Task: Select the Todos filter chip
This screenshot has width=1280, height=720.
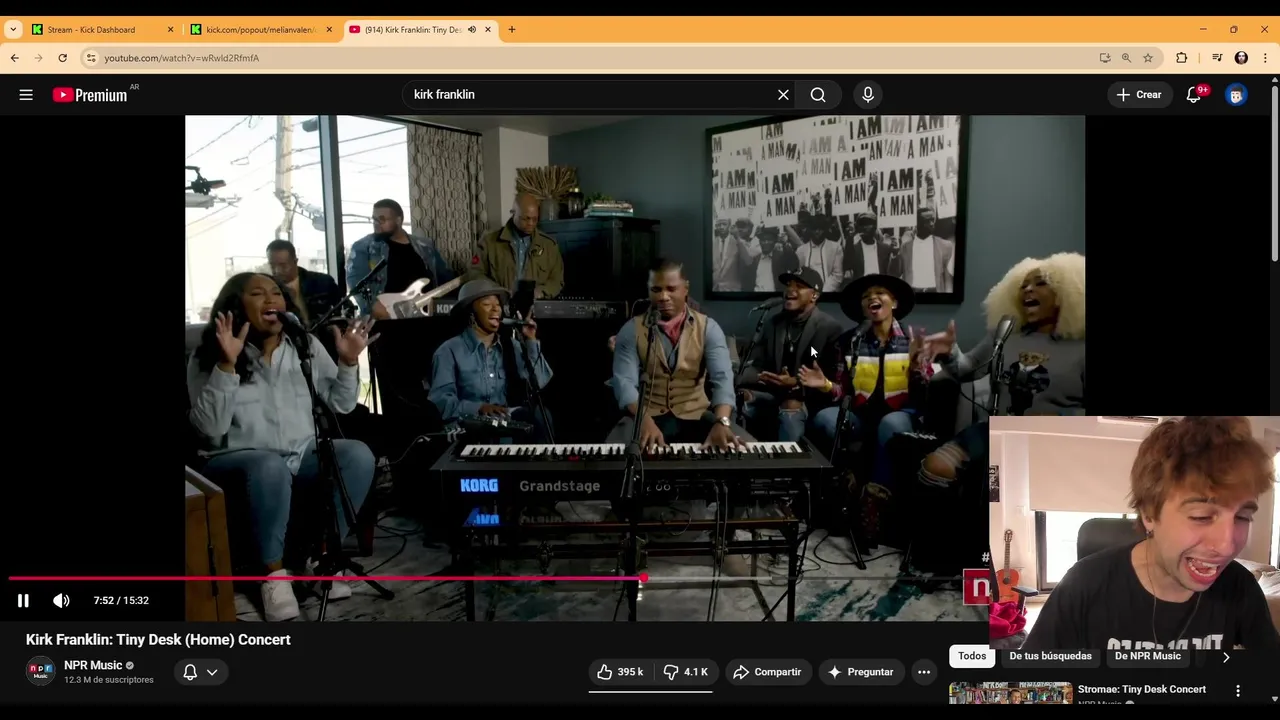Action: pyautogui.click(x=972, y=656)
